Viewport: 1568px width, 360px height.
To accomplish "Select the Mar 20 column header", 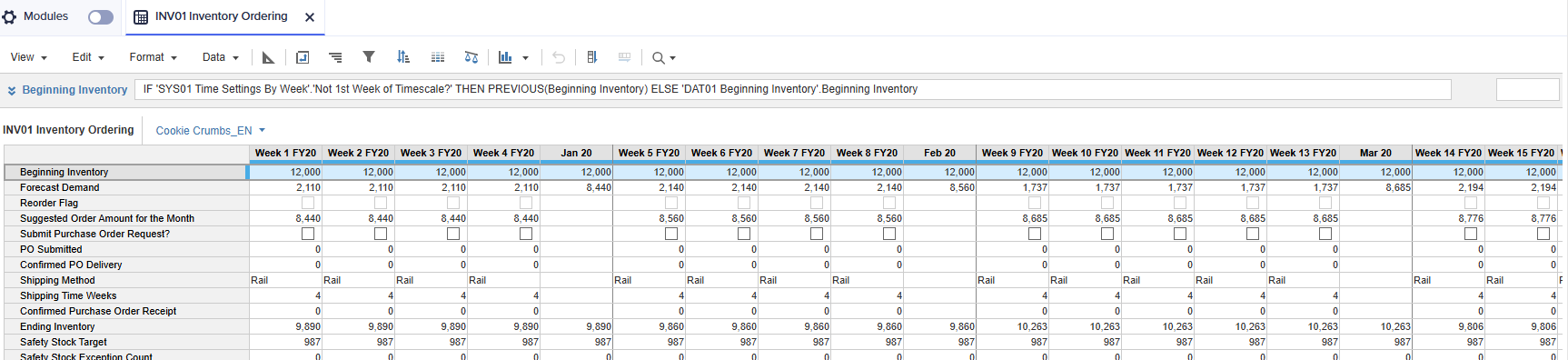I will (1375, 153).
